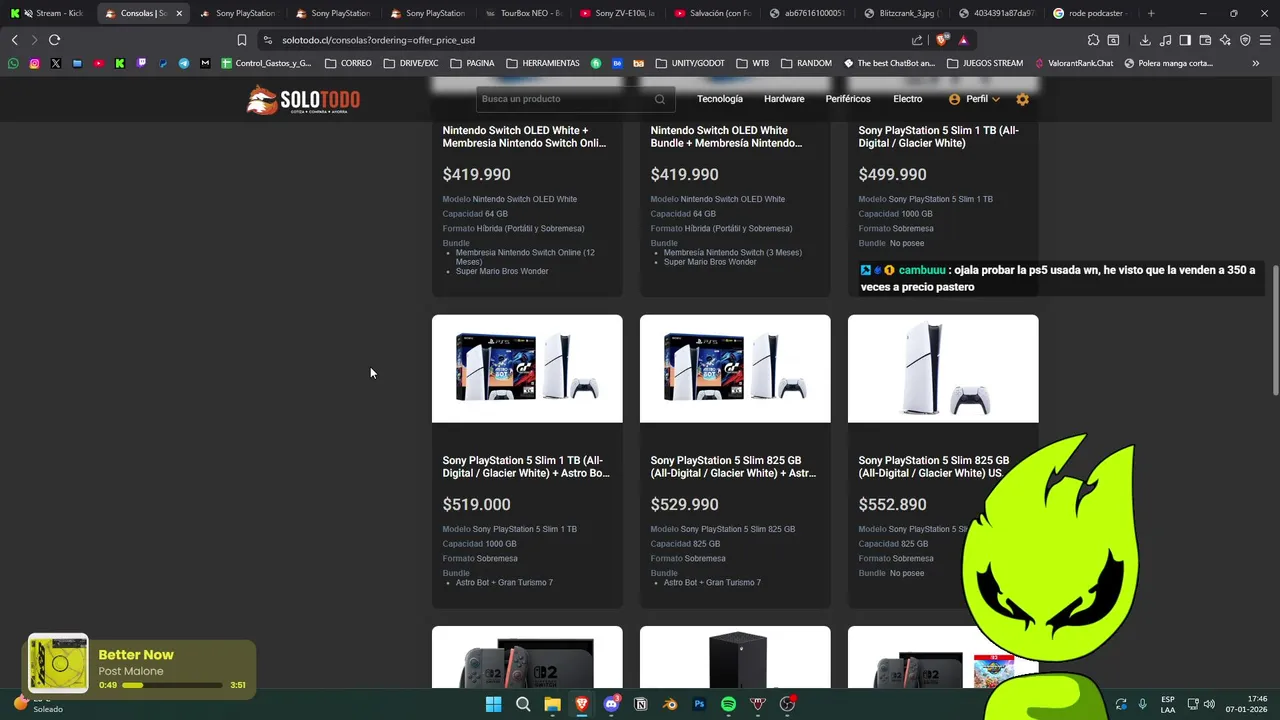Open the Twitch bookmark icon
1280x720 pixels.
pos(141,63)
